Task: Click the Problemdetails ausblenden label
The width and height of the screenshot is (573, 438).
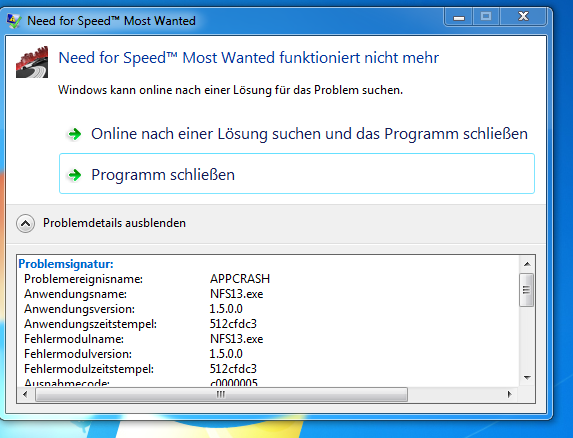Action: coord(114,223)
